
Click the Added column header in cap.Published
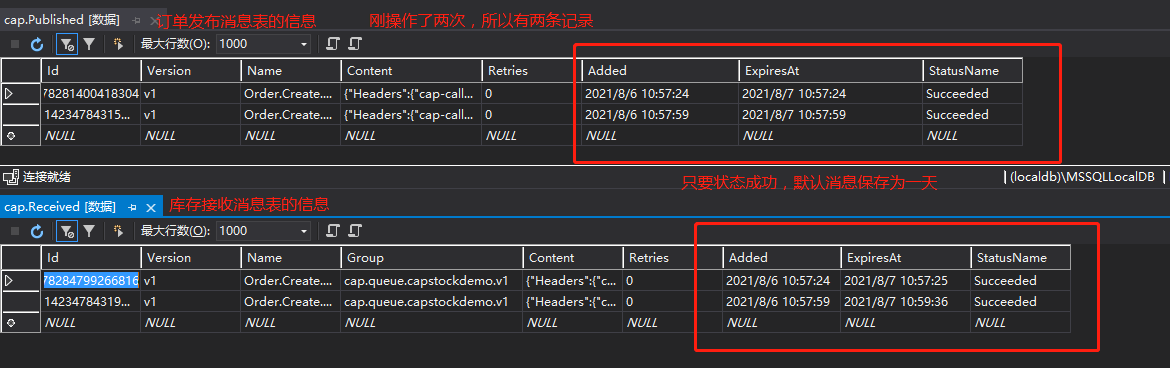click(x=660, y=71)
